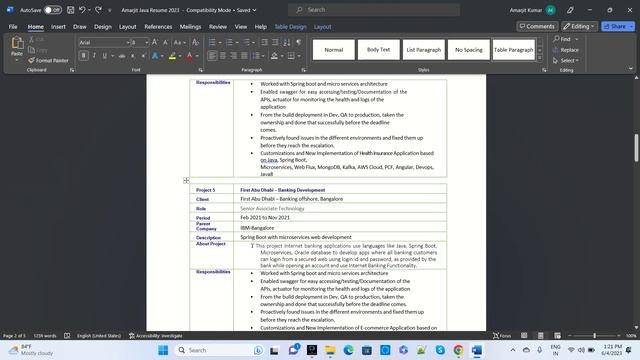Open the Select dropdown in Editing group

pos(566,60)
